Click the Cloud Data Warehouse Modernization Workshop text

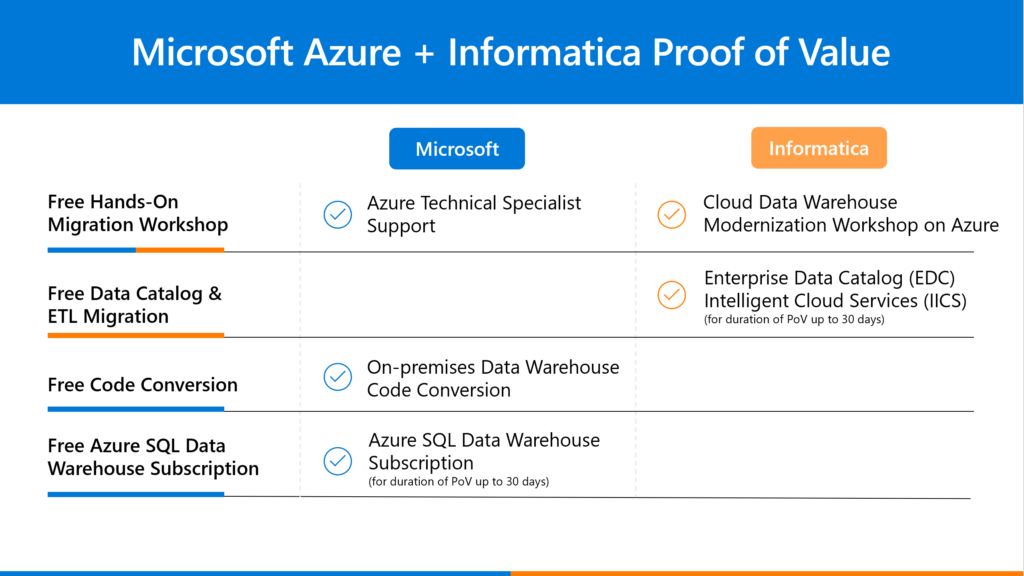pos(850,214)
